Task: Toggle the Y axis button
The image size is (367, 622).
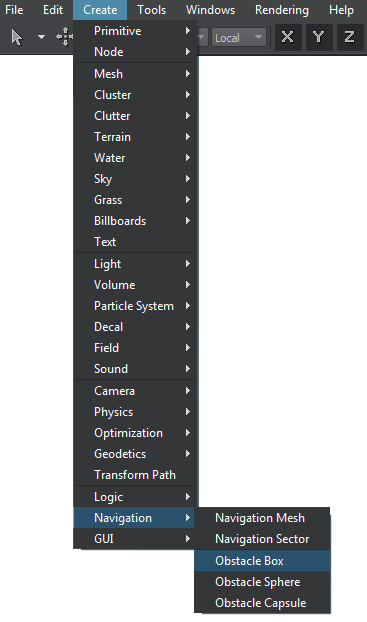Action: pos(319,37)
